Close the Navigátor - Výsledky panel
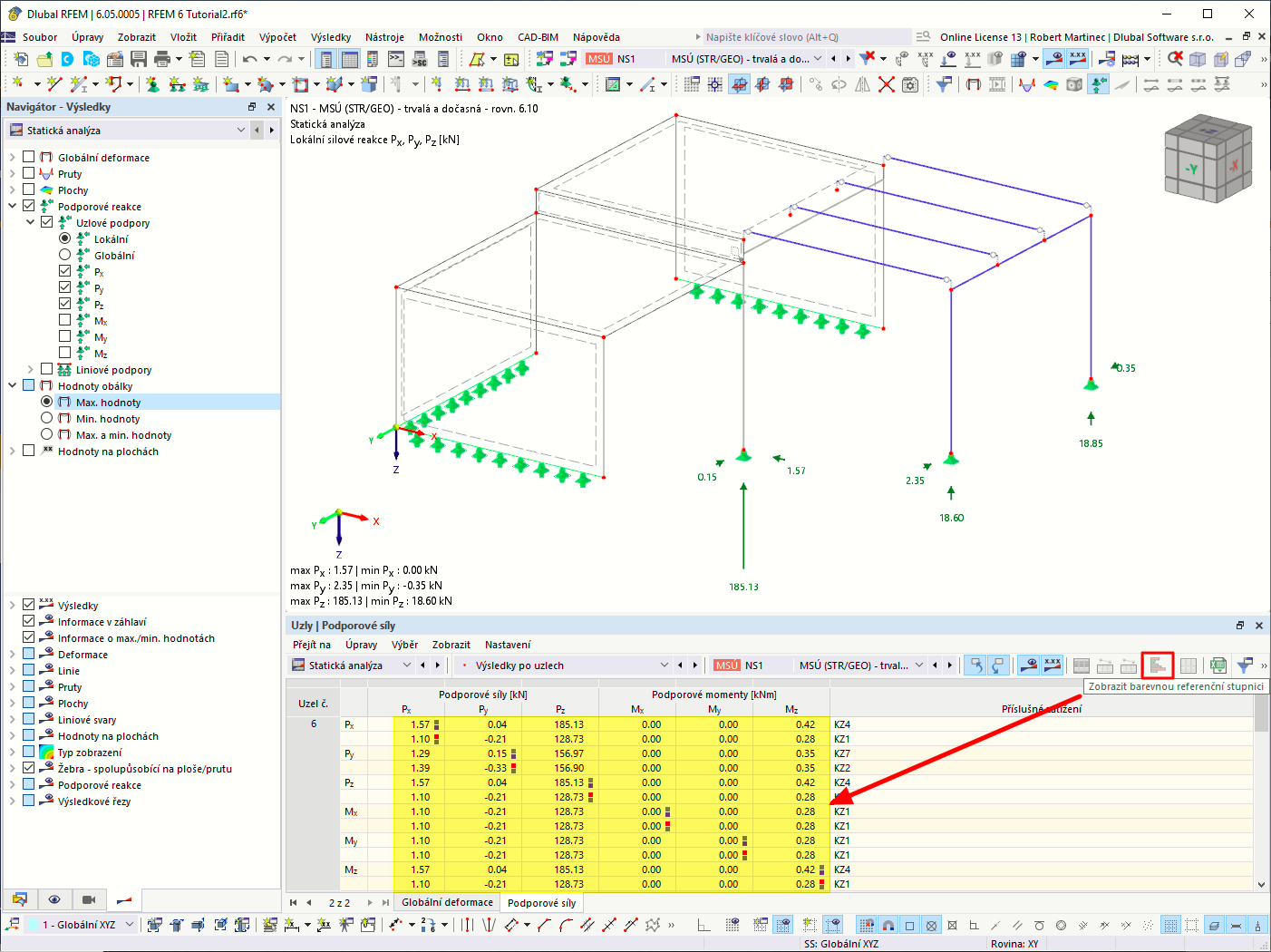Image resolution: width=1271 pixels, height=952 pixels. click(x=270, y=107)
